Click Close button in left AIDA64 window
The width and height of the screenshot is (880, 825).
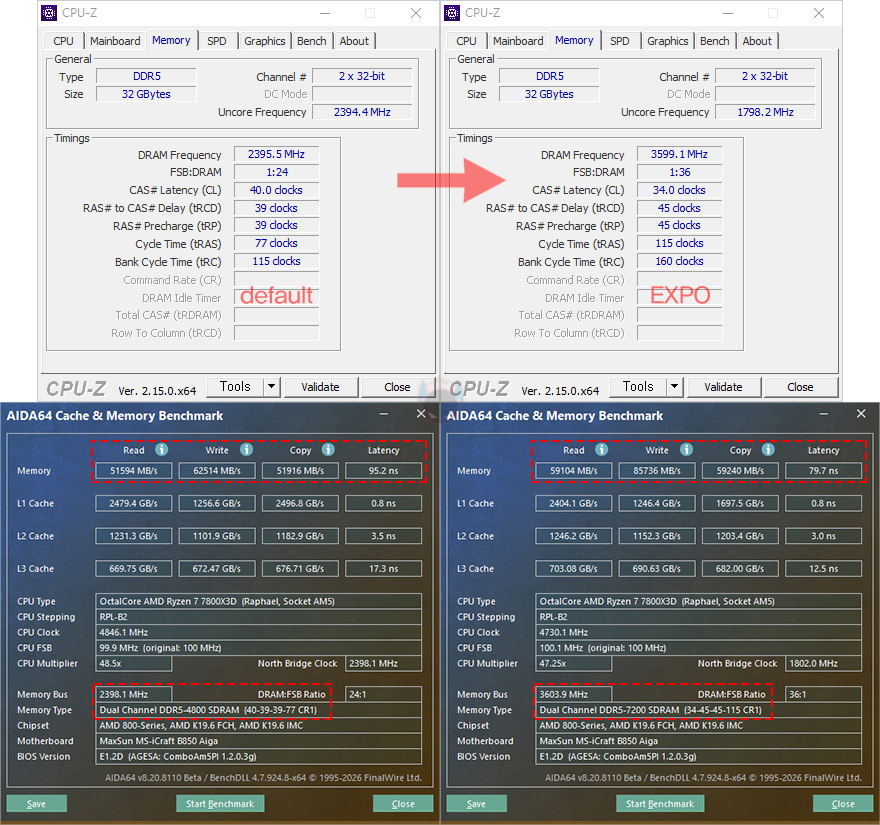coord(403,804)
